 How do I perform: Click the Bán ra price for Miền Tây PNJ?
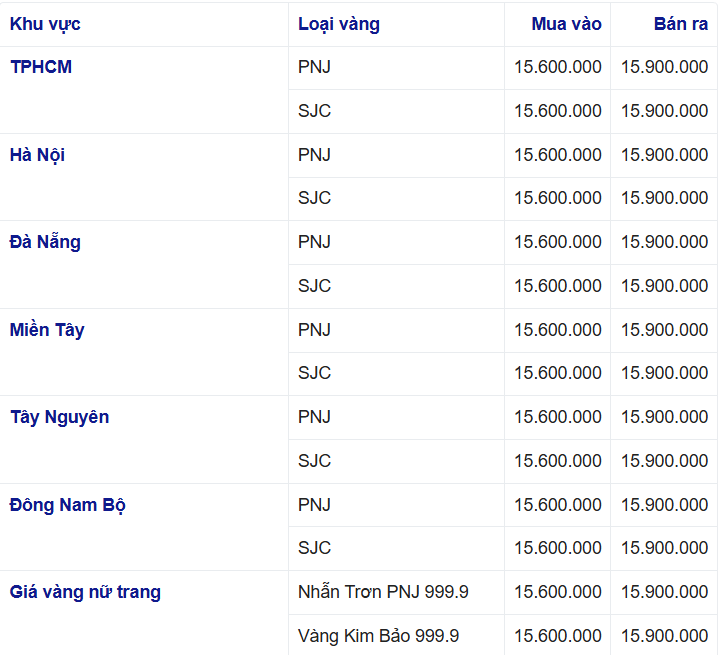pos(664,330)
